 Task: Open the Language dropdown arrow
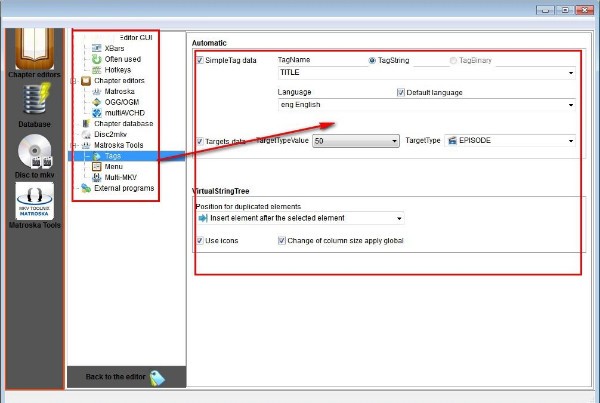click(571, 105)
